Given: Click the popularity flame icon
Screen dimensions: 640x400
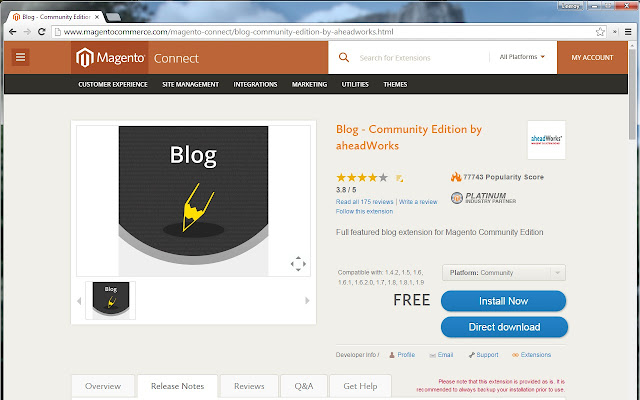Looking at the screenshot, I should [x=456, y=176].
